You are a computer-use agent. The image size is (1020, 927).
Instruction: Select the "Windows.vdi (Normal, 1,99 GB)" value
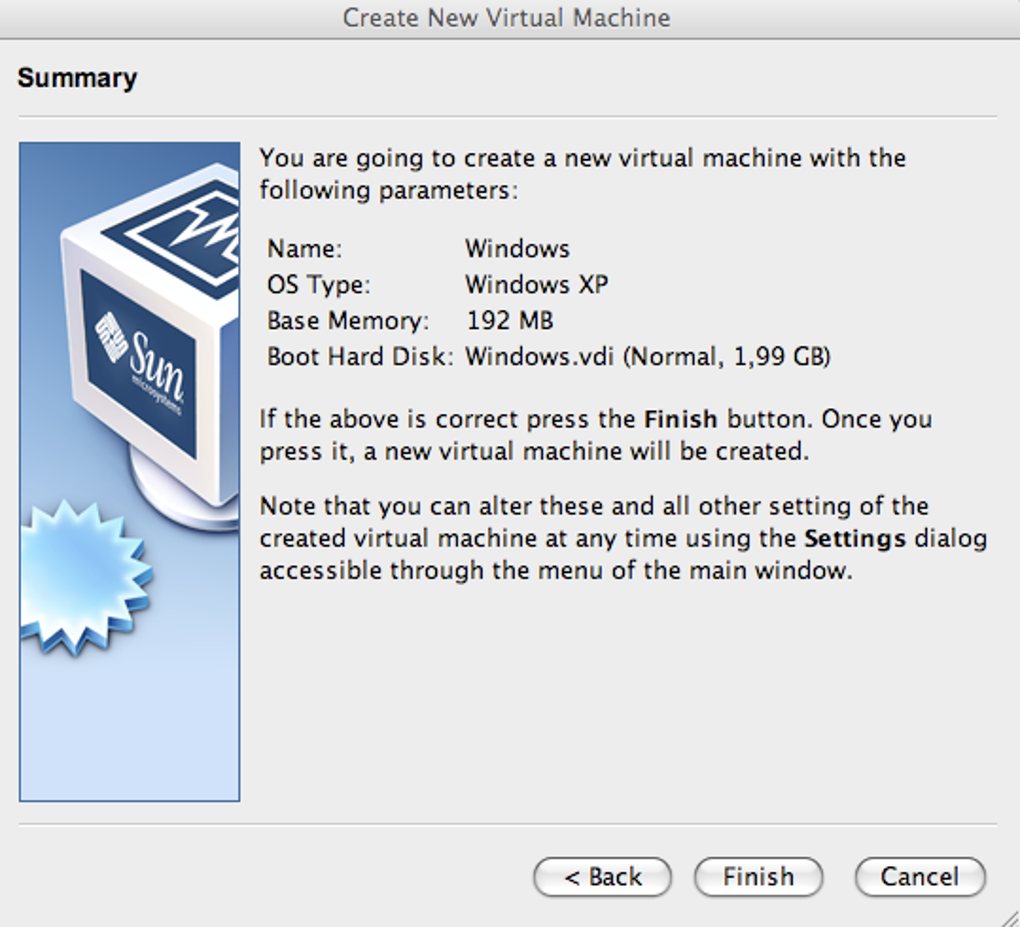(x=647, y=357)
